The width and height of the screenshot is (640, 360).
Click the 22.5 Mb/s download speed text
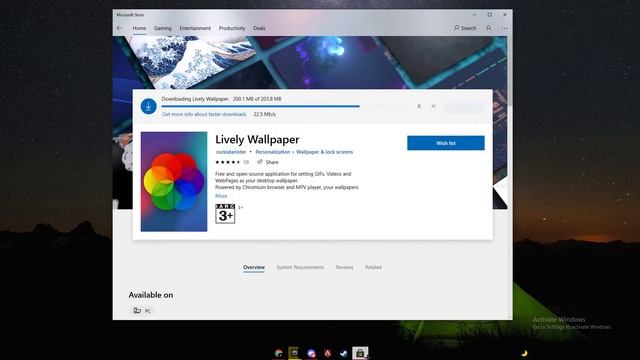point(264,114)
